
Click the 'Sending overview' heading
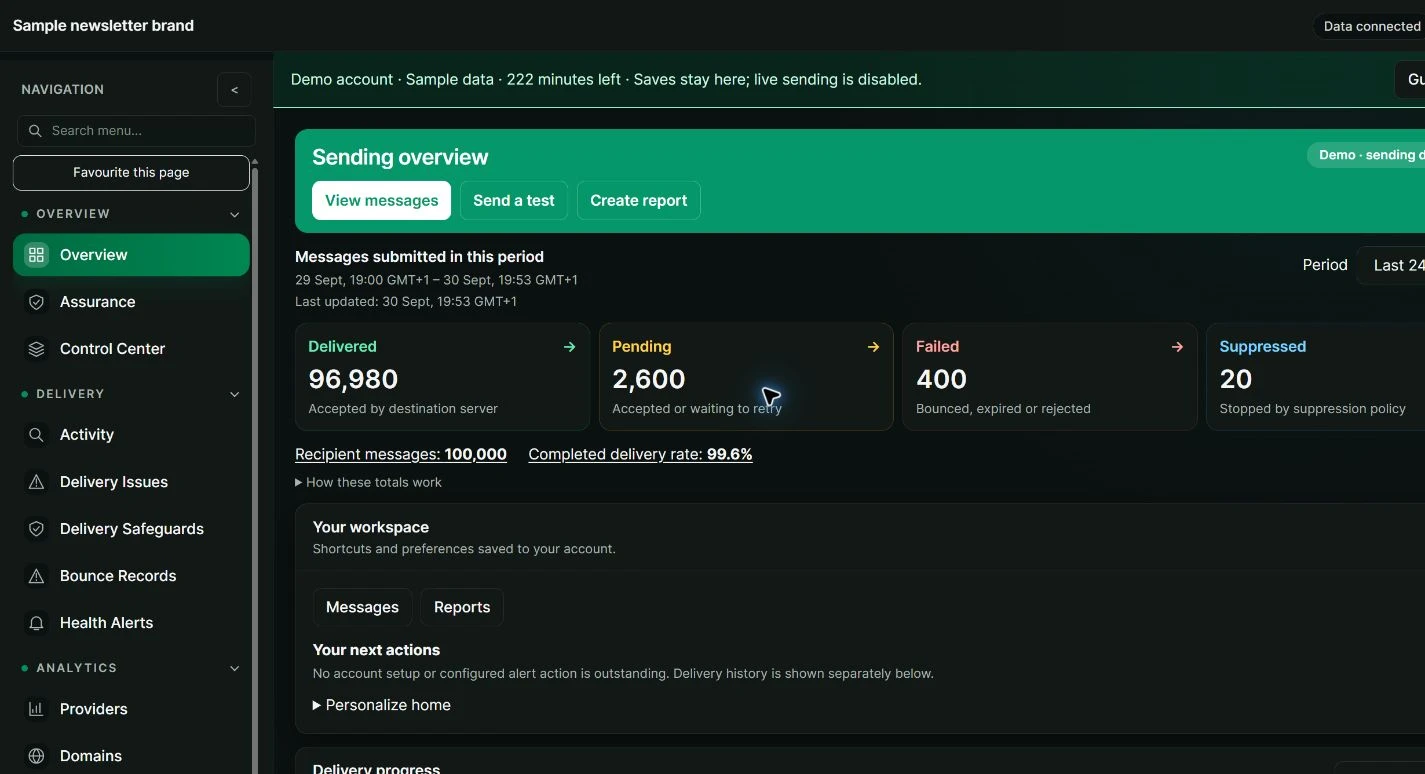(400, 157)
